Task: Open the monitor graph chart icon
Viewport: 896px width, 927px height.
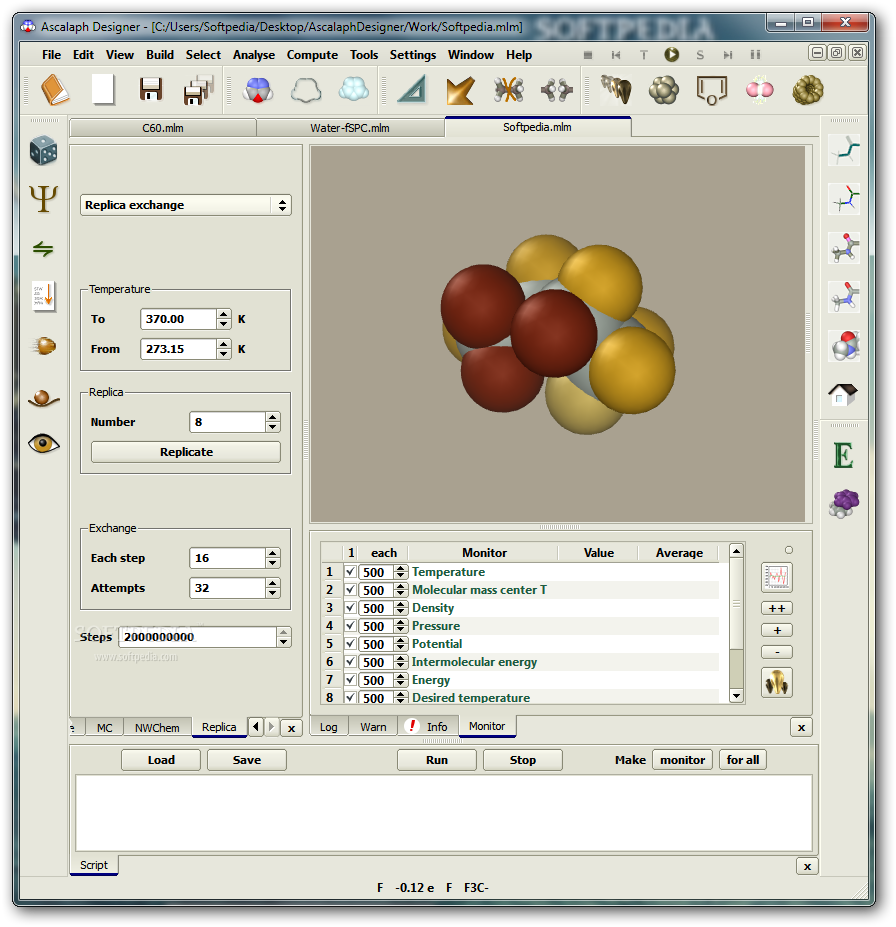Action: pos(777,578)
